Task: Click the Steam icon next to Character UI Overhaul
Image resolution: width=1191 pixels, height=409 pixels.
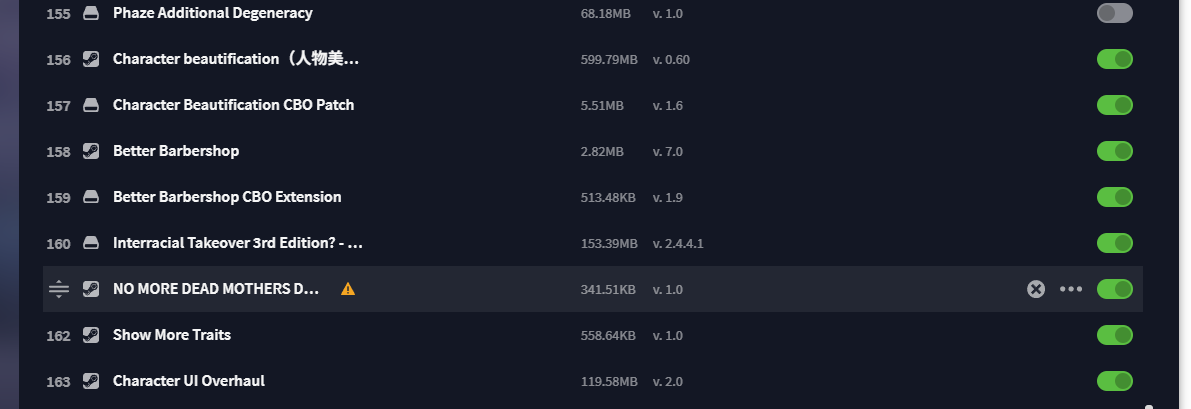Action: pos(91,381)
